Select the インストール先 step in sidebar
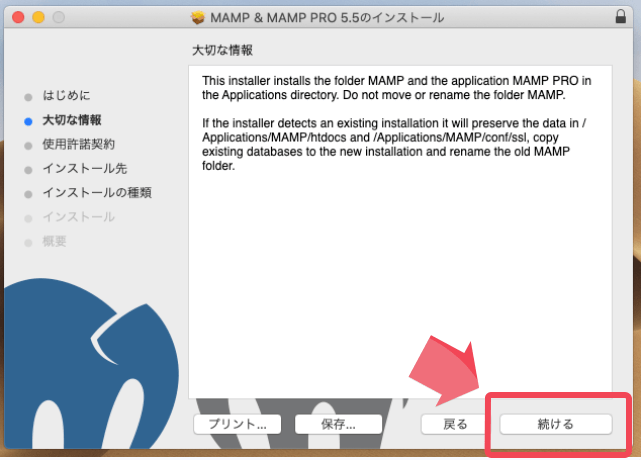This screenshot has width=641, height=460. coord(85,168)
